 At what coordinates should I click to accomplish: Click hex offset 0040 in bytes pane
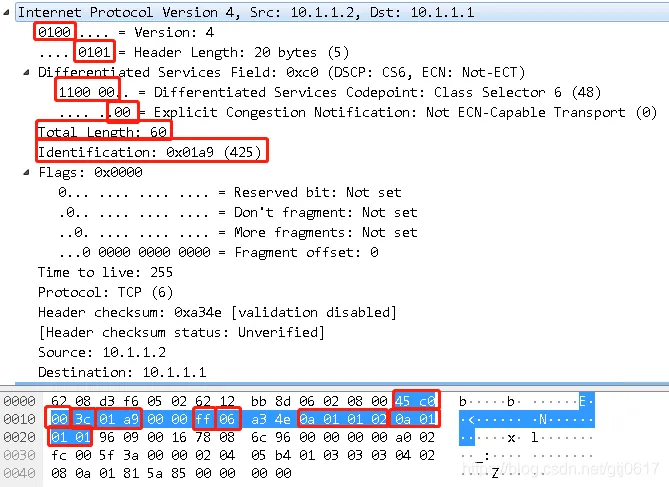[x=19, y=473]
